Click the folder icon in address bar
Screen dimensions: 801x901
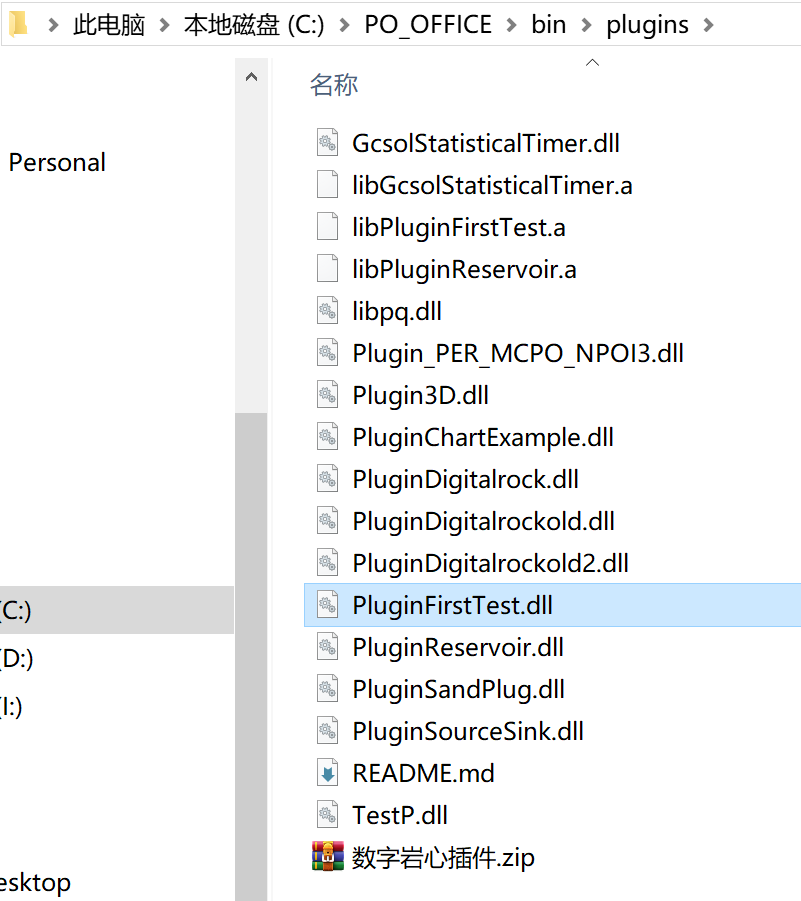click(18, 24)
